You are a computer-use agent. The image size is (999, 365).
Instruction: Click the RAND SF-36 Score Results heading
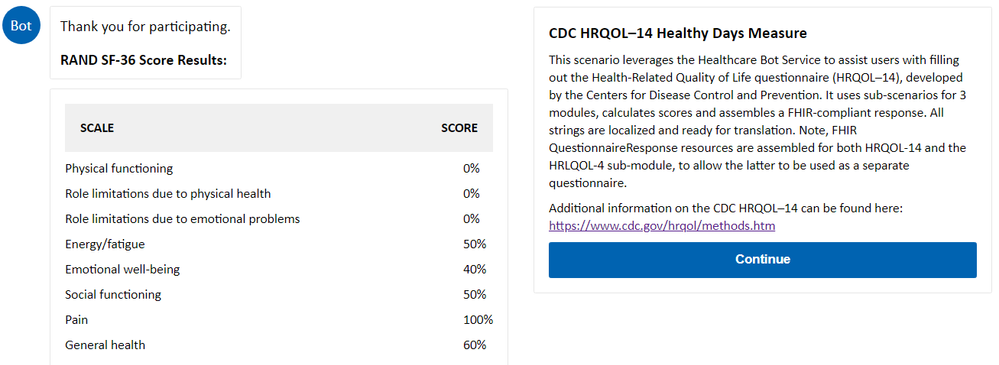tap(143, 61)
